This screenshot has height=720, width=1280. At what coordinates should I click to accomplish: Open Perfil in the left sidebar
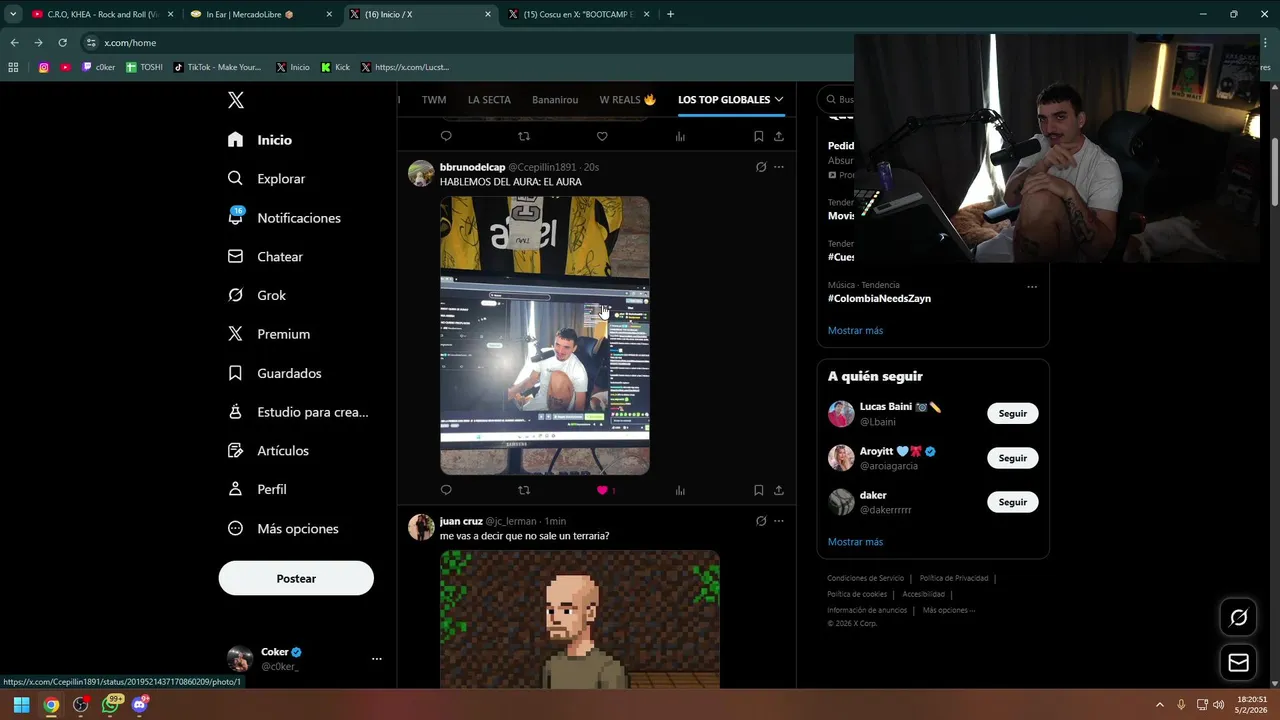[x=256, y=489]
